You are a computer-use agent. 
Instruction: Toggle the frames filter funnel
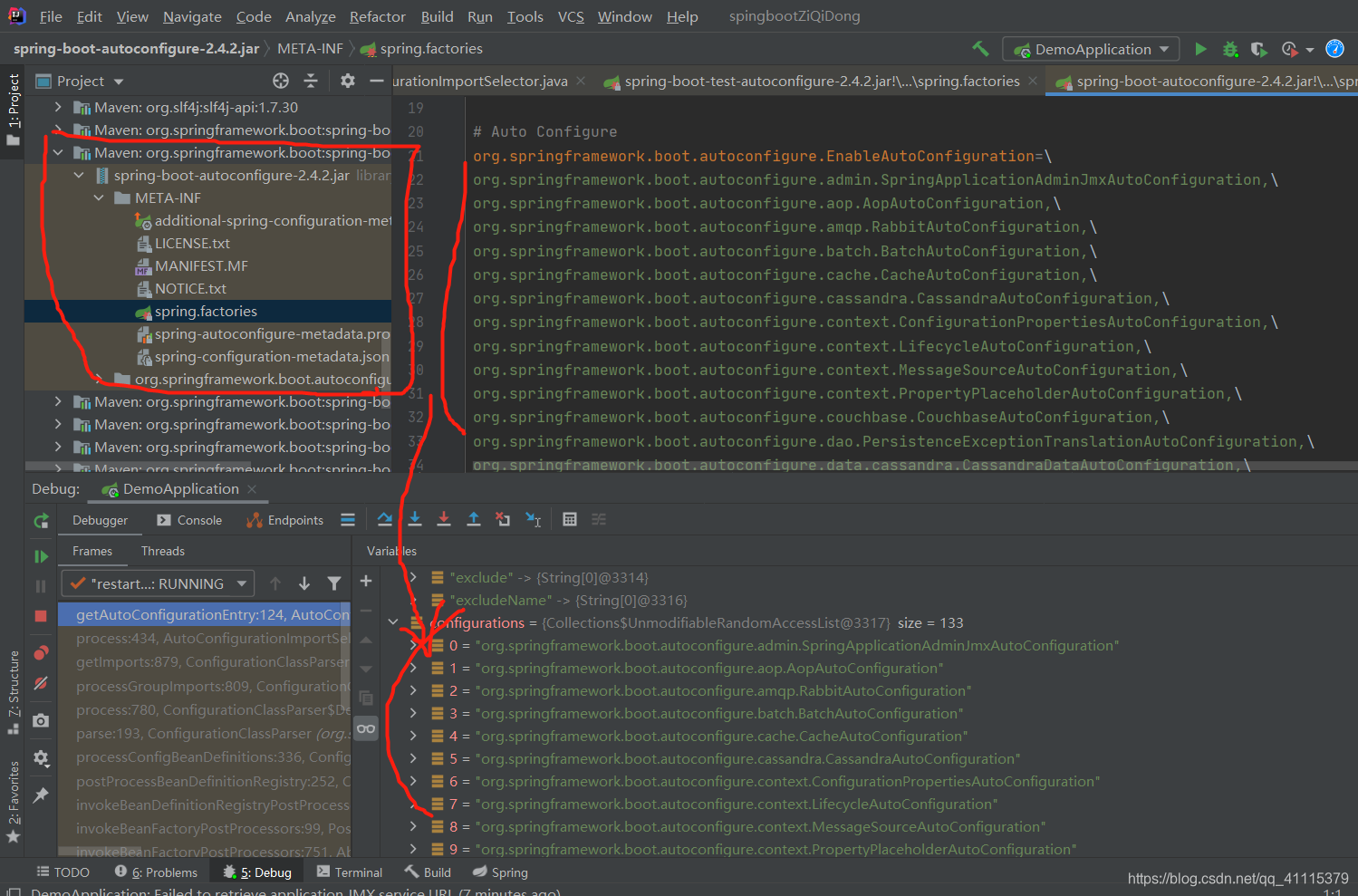pos(334,583)
